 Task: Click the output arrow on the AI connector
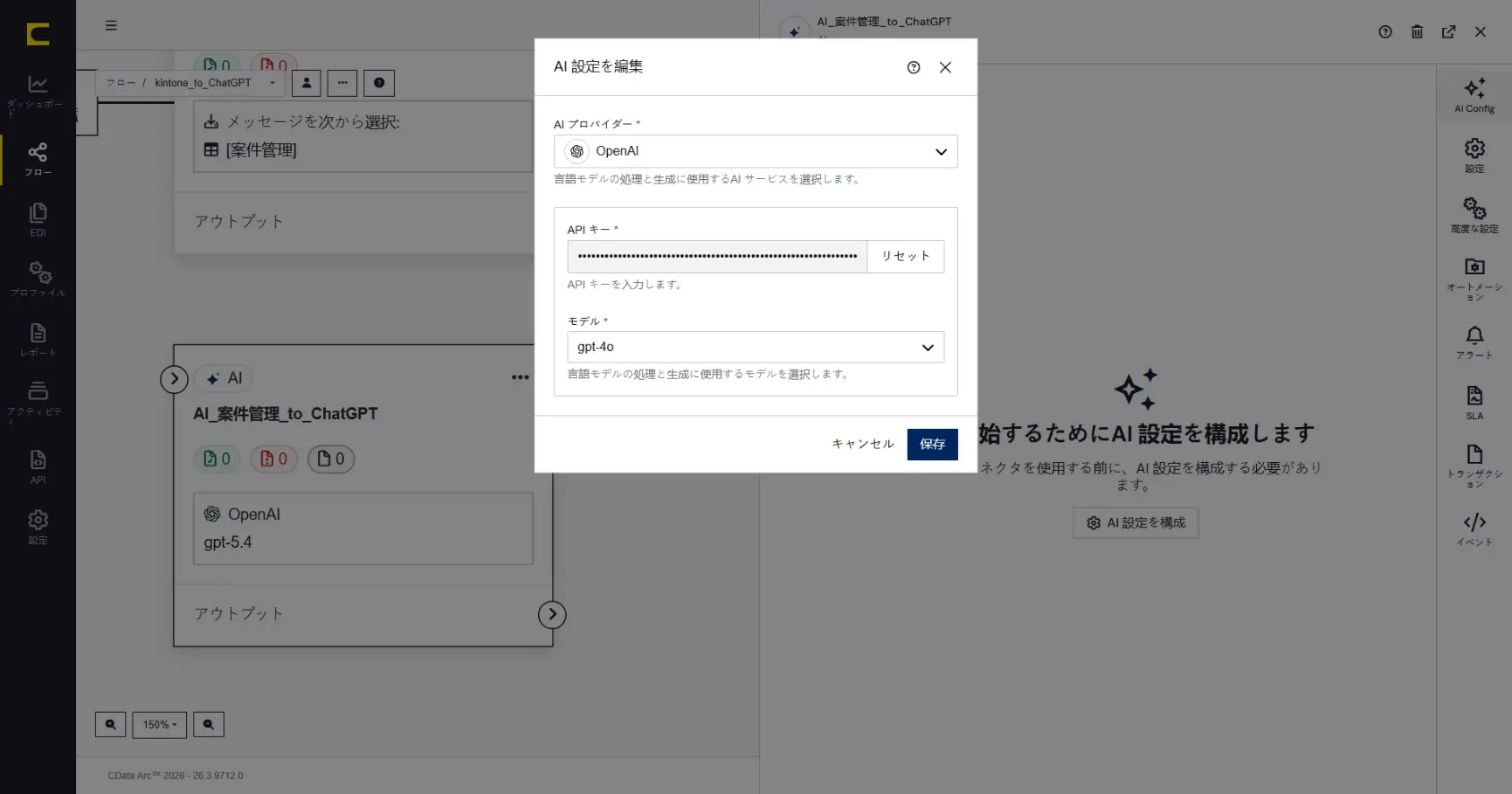point(552,615)
